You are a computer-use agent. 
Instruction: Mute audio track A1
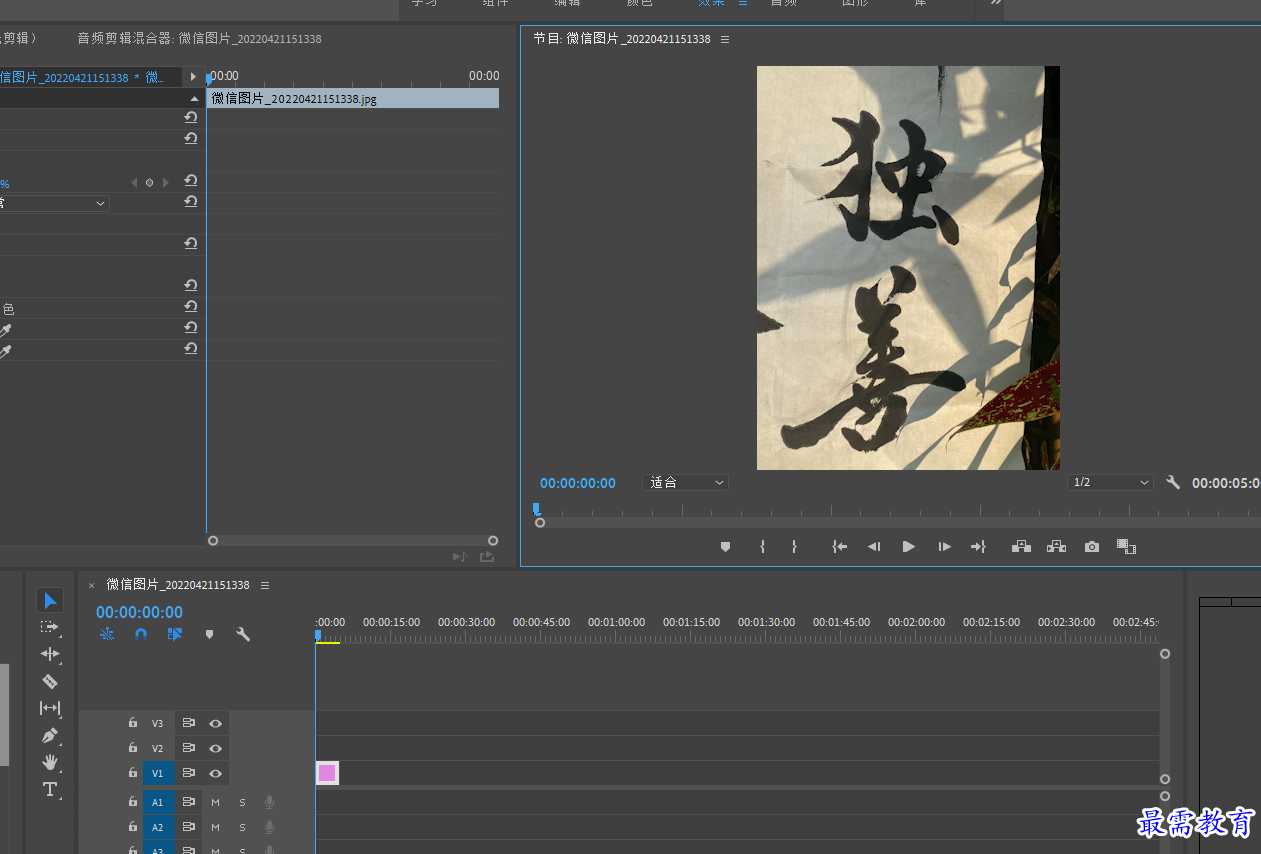tap(215, 802)
